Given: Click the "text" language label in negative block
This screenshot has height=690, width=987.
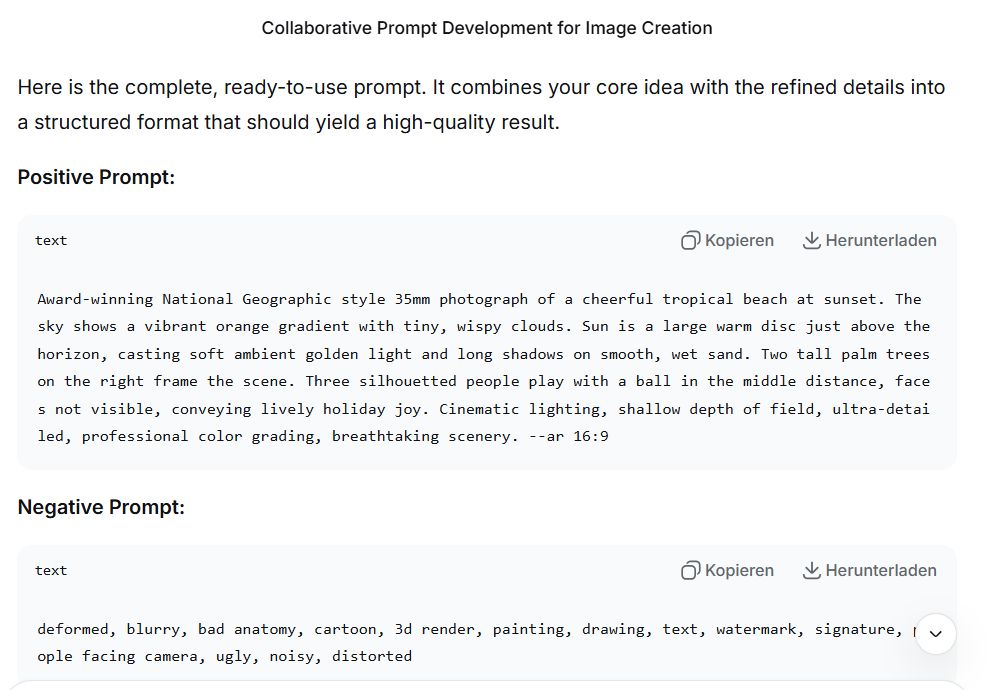Looking at the screenshot, I should [51, 571].
